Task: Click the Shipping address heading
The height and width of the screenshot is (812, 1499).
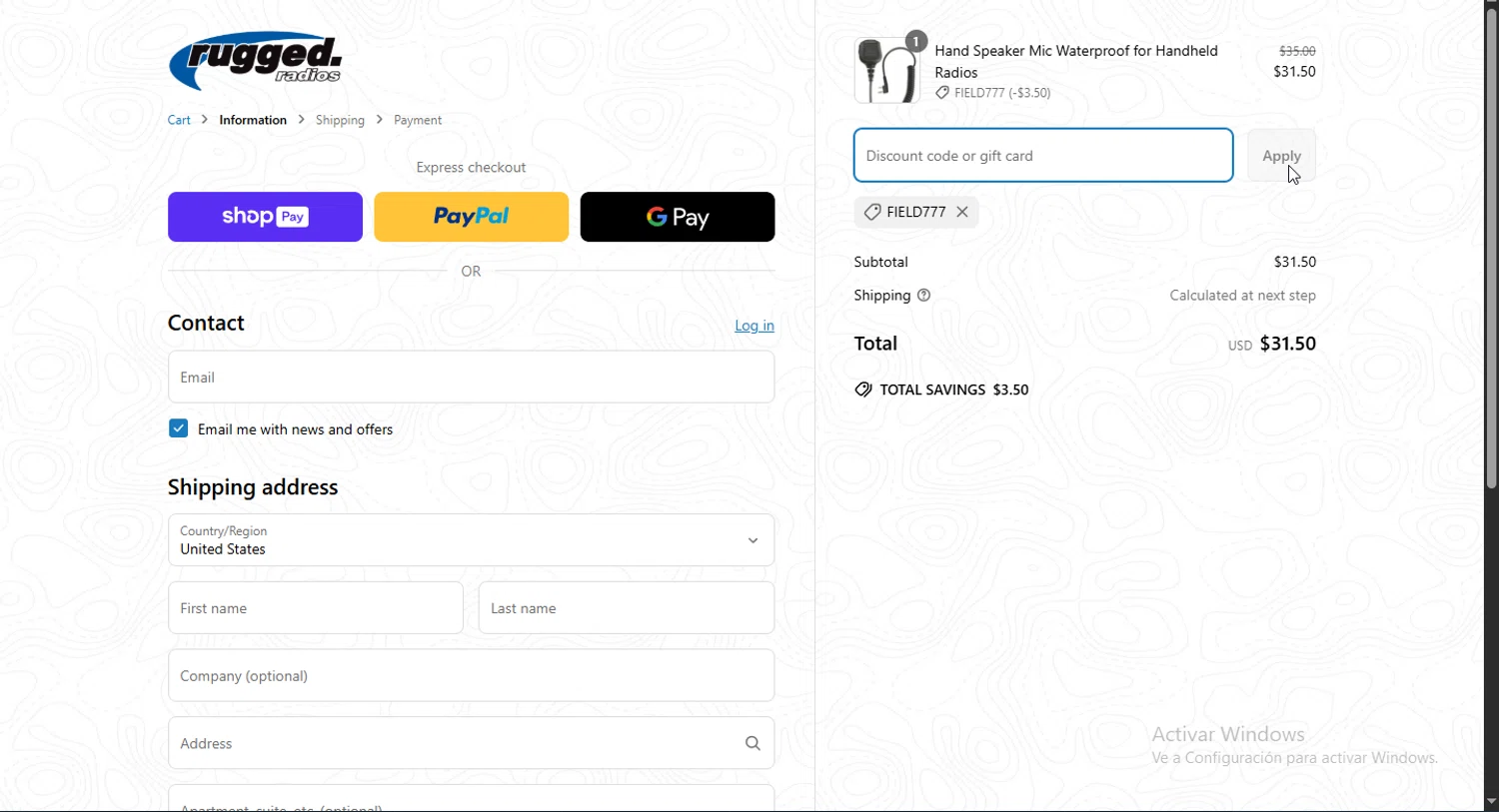Action: tap(253, 487)
